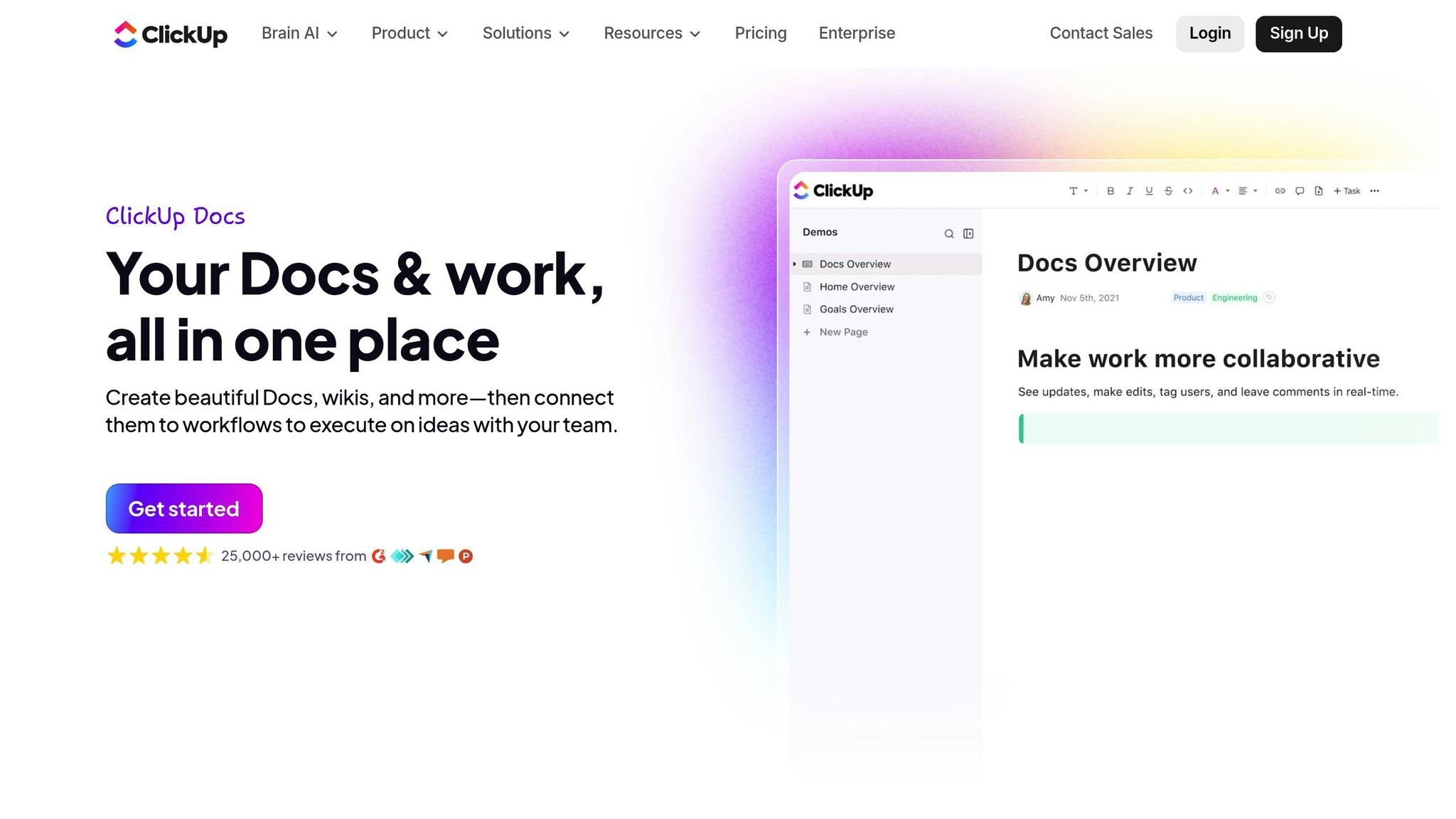This screenshot has height=819, width=1456.
Task: Expand the Resources menu chevron
Action: point(695,33)
